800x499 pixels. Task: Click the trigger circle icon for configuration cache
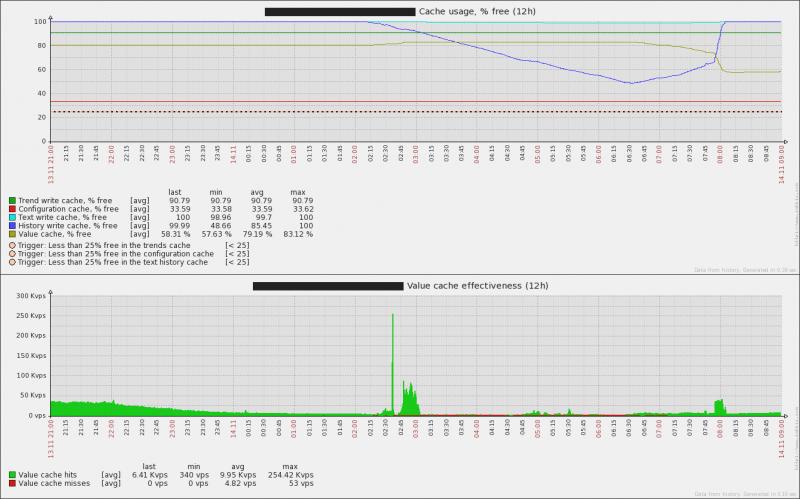coord(12,254)
